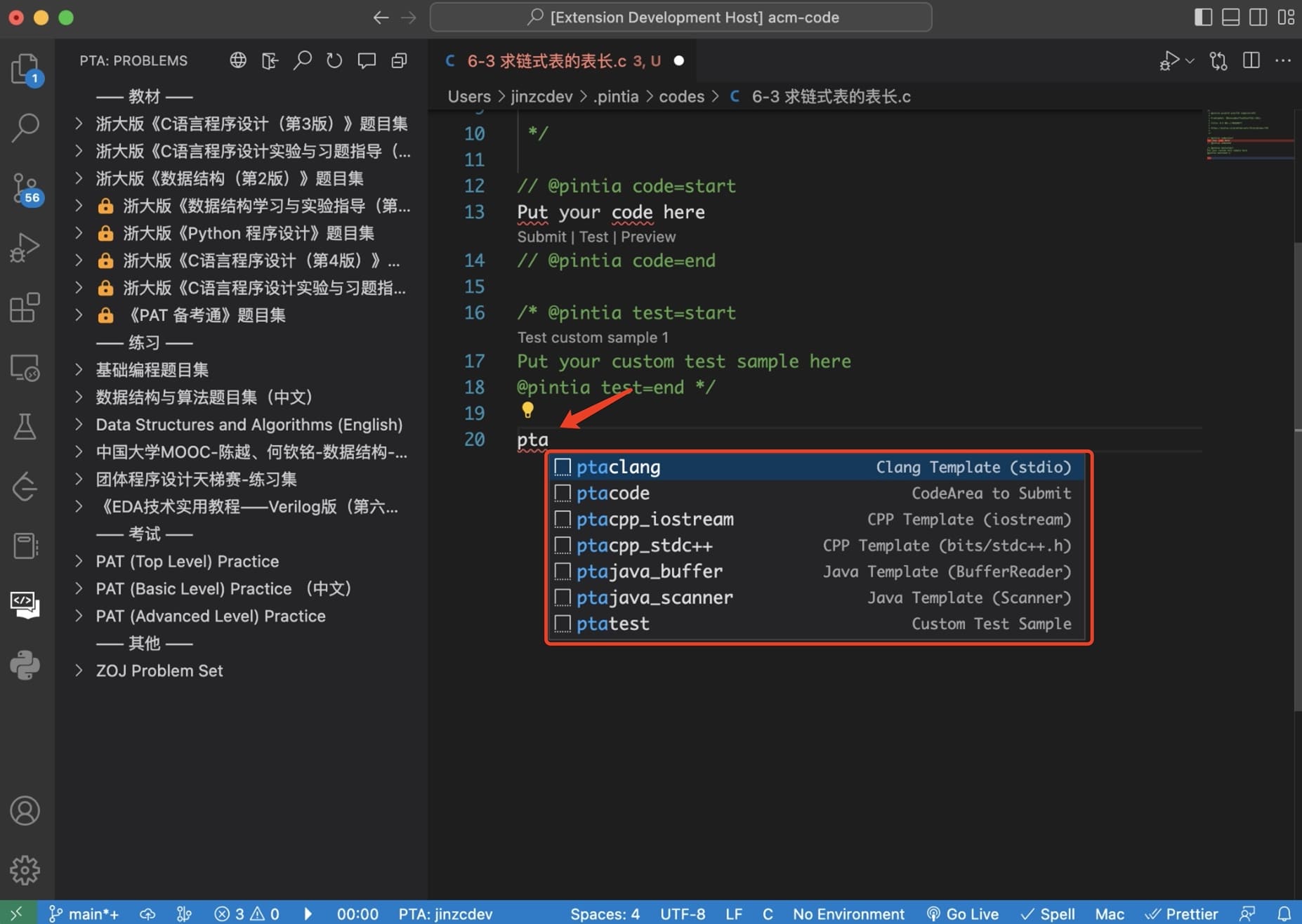The height and width of the screenshot is (924, 1302).
Task: Toggle the primary side bar layout icon
Action: tap(1203, 17)
